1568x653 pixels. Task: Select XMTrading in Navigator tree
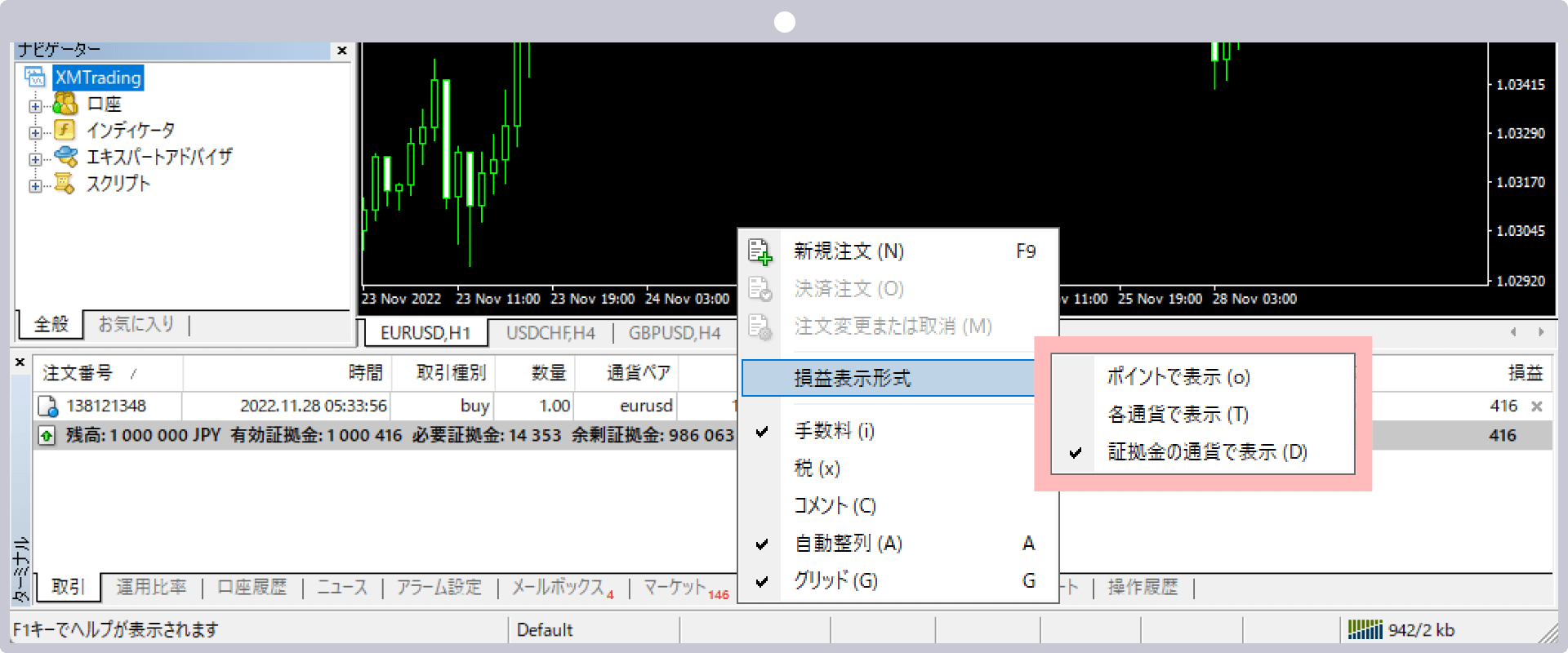(98, 78)
